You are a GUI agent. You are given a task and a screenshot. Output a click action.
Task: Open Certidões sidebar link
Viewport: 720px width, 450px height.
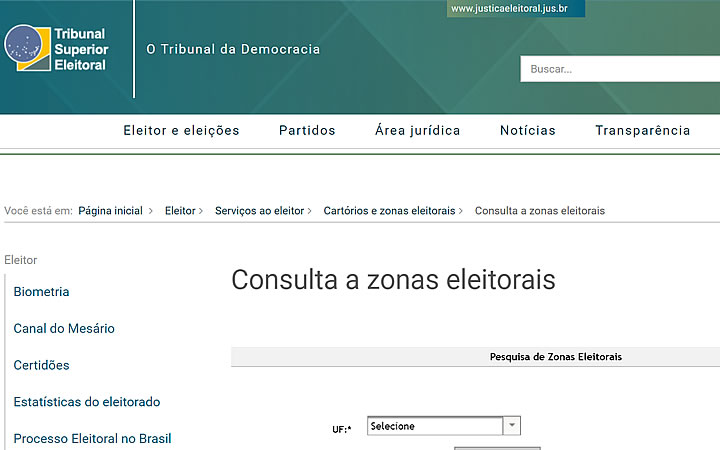tap(41, 365)
